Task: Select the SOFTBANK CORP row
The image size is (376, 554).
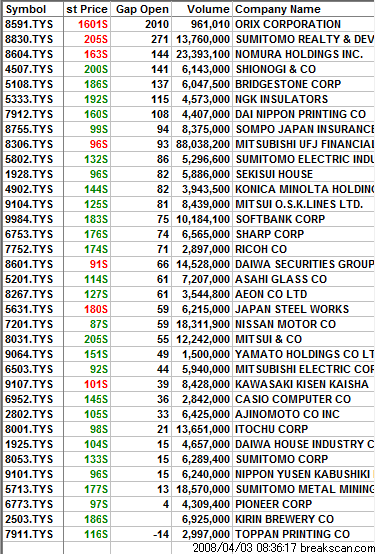Action: pyautogui.click(x=189, y=219)
